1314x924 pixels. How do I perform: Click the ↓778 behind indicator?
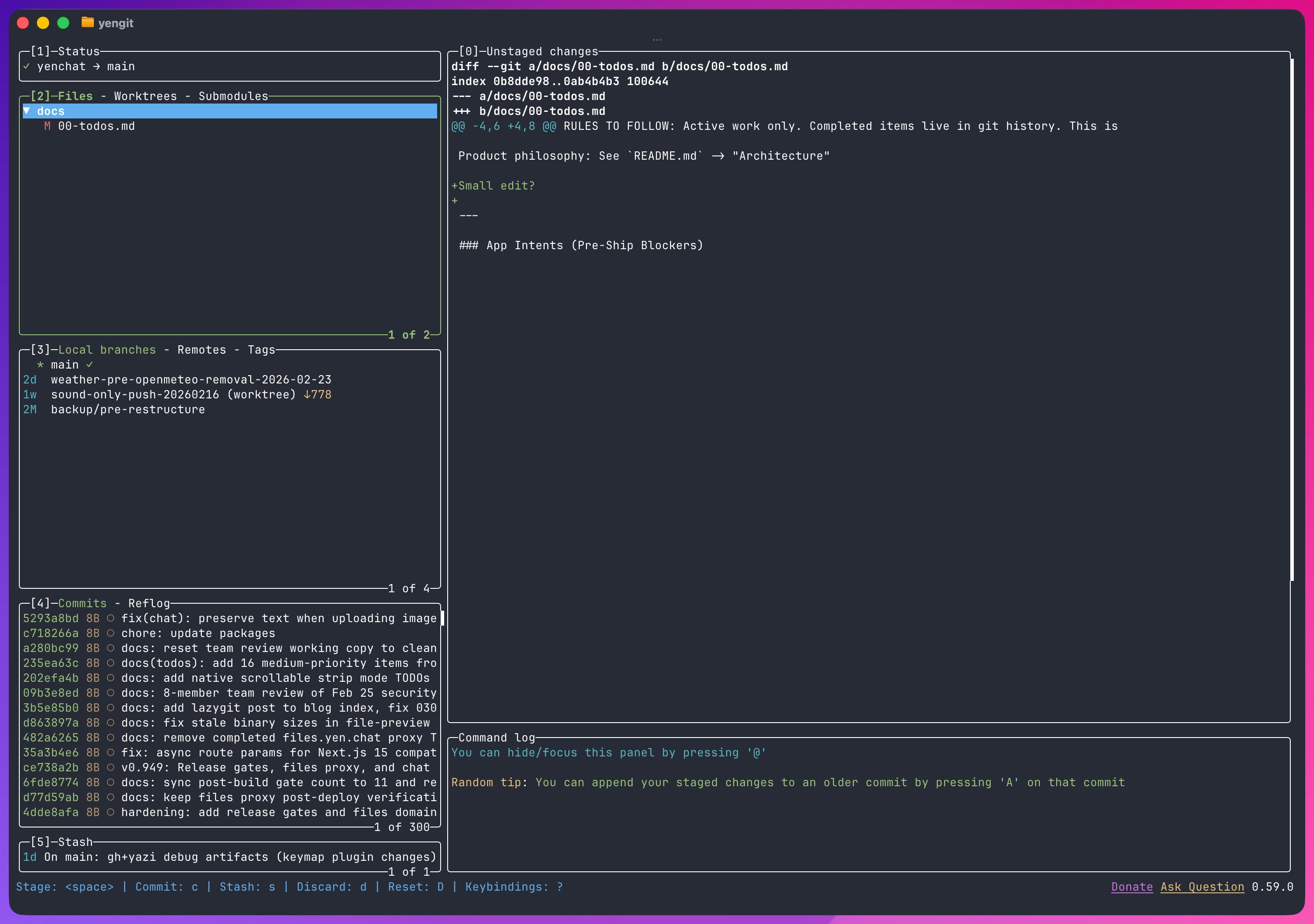tap(317, 395)
